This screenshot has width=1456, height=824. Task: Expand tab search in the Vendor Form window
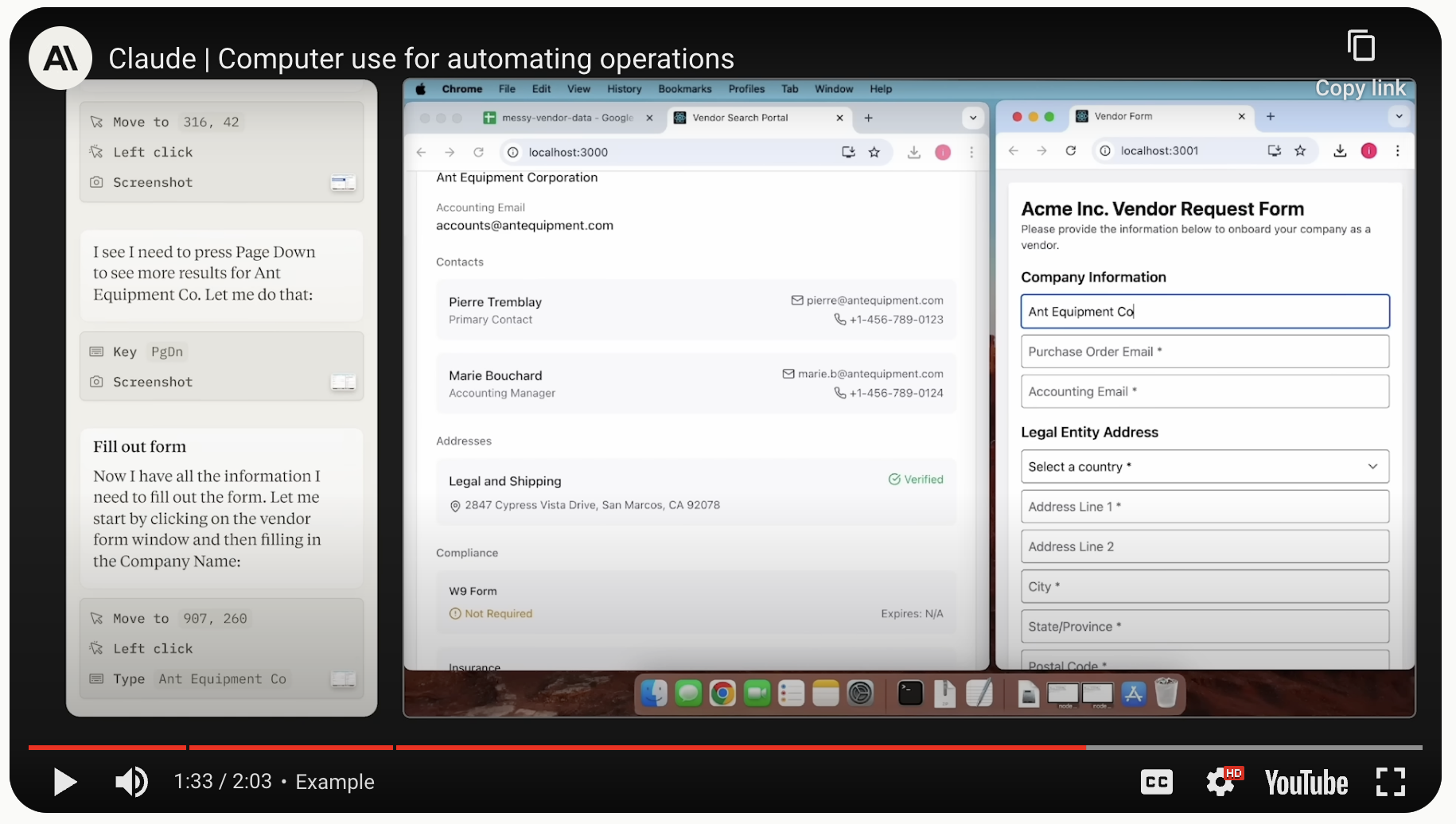1399,116
